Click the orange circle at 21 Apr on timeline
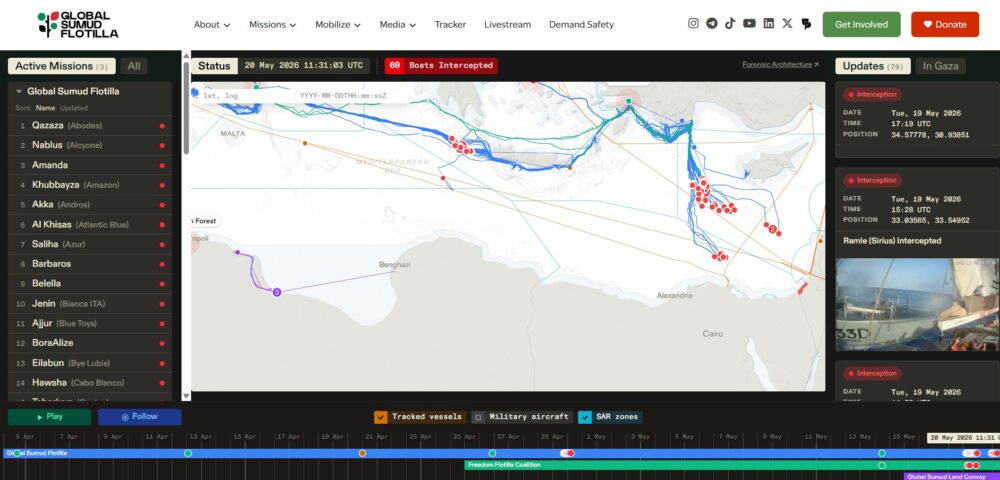The image size is (1000, 480). pos(362,453)
